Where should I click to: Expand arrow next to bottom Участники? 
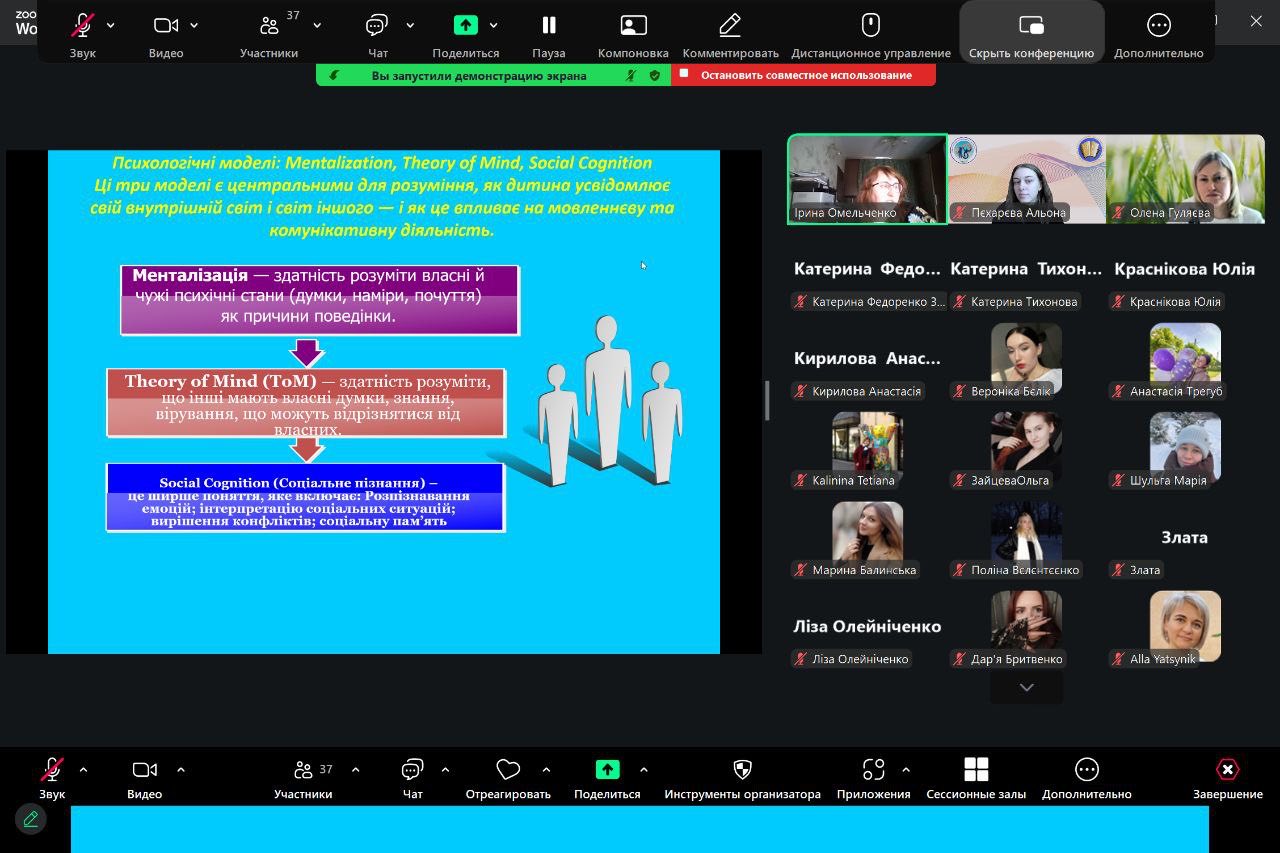pyautogui.click(x=355, y=769)
